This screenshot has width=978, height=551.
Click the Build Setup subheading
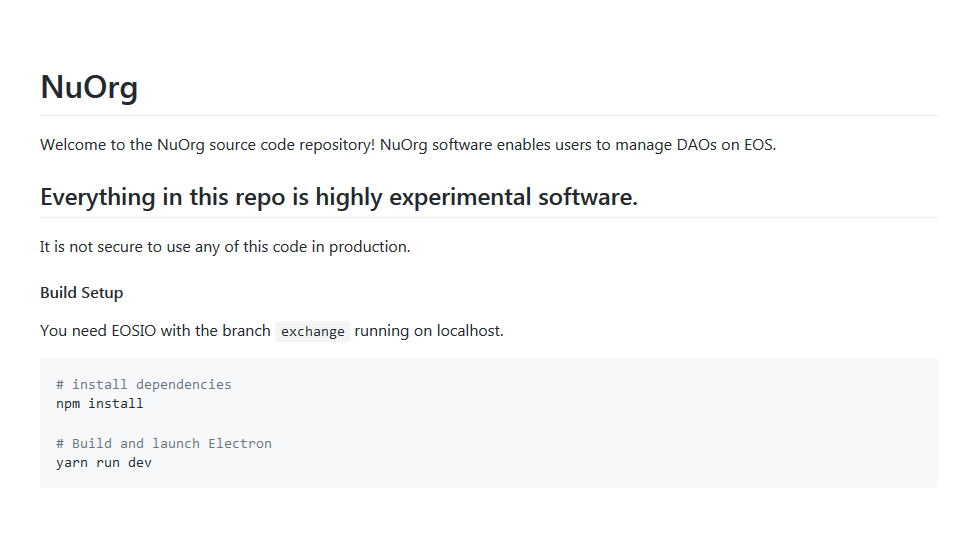point(82,293)
